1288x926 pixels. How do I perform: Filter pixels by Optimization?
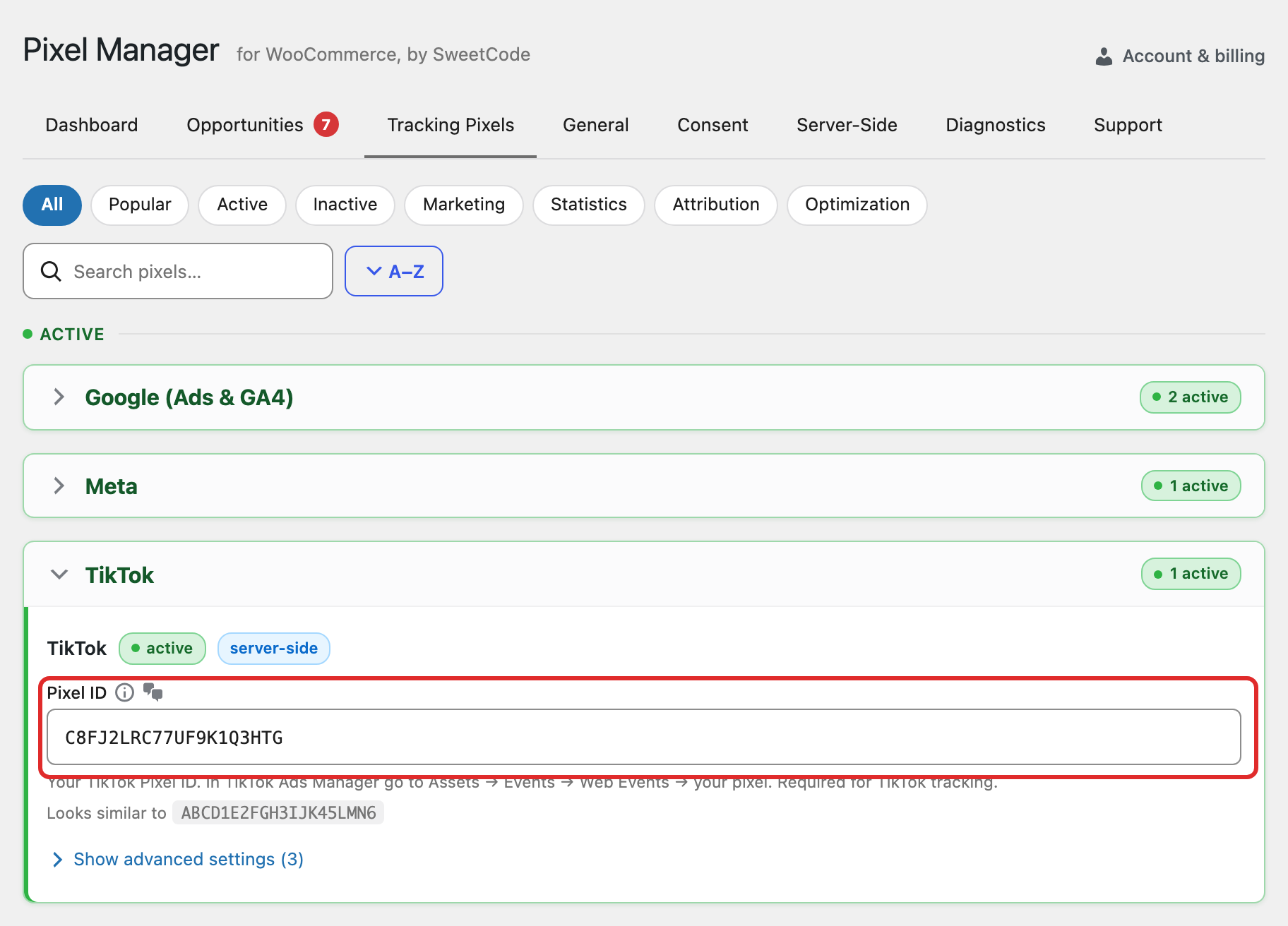coord(857,205)
